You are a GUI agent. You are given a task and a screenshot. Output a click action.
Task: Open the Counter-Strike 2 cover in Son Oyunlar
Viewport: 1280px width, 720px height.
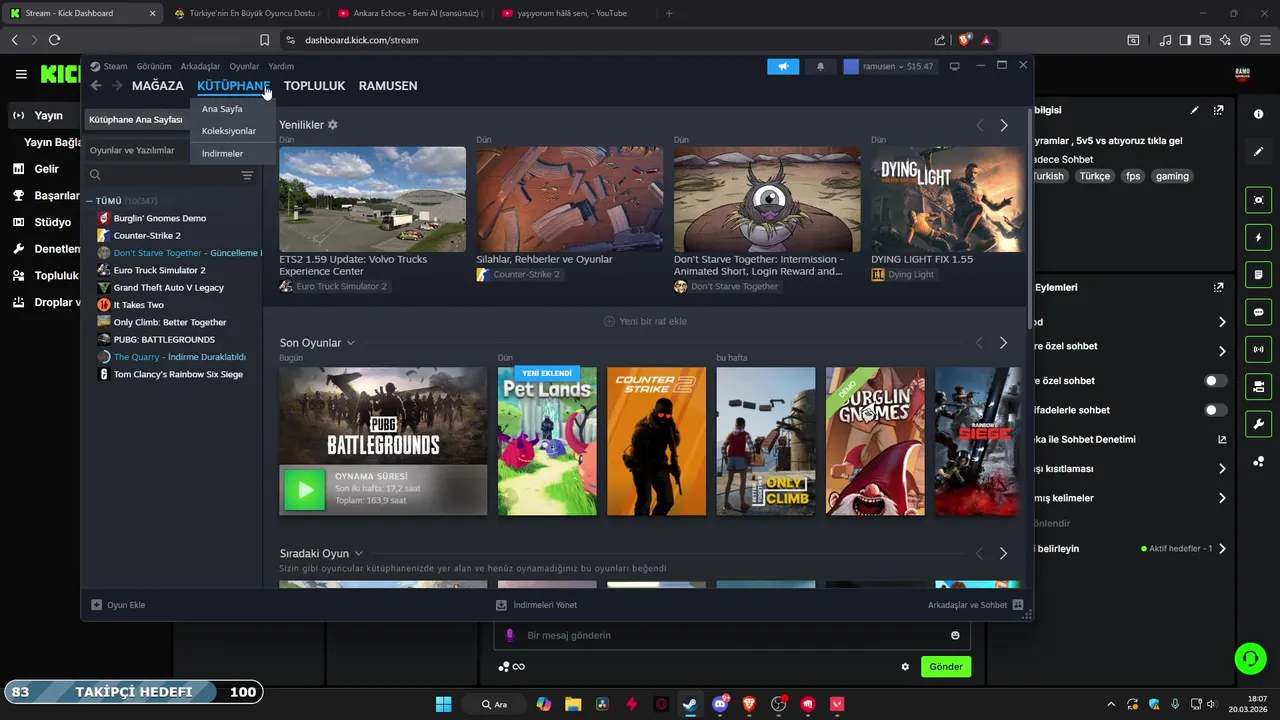pos(656,441)
